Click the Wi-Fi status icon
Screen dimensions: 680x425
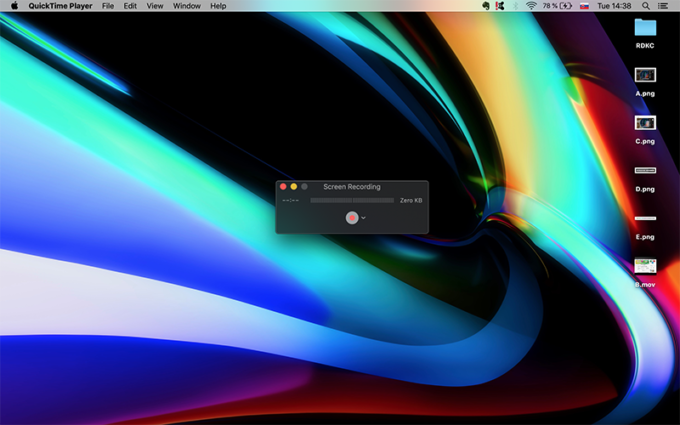pos(531,6)
